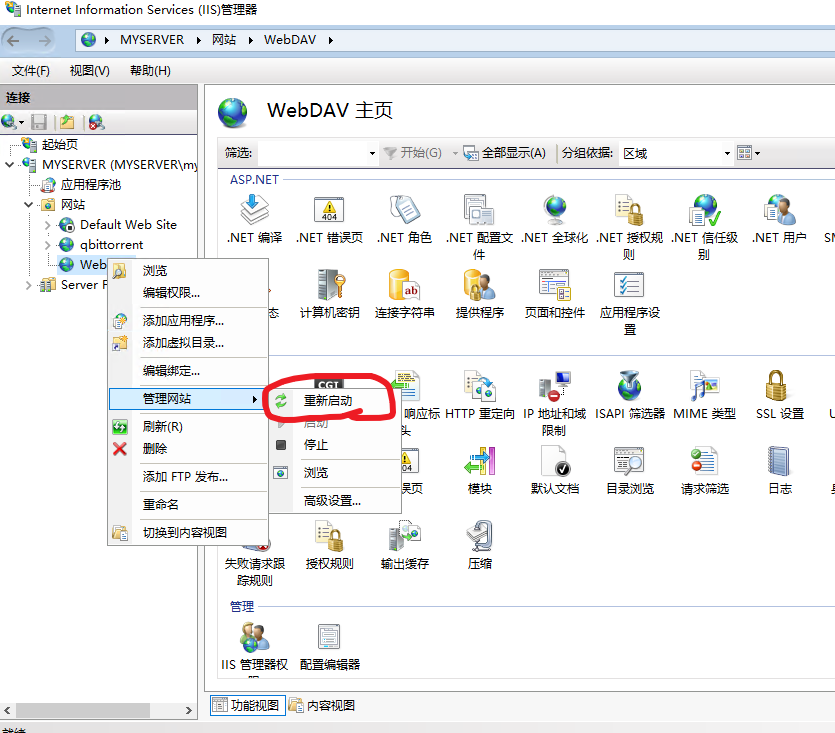This screenshot has width=835, height=733.
Task: Open the 文件(F) menu
Action: coord(30,71)
